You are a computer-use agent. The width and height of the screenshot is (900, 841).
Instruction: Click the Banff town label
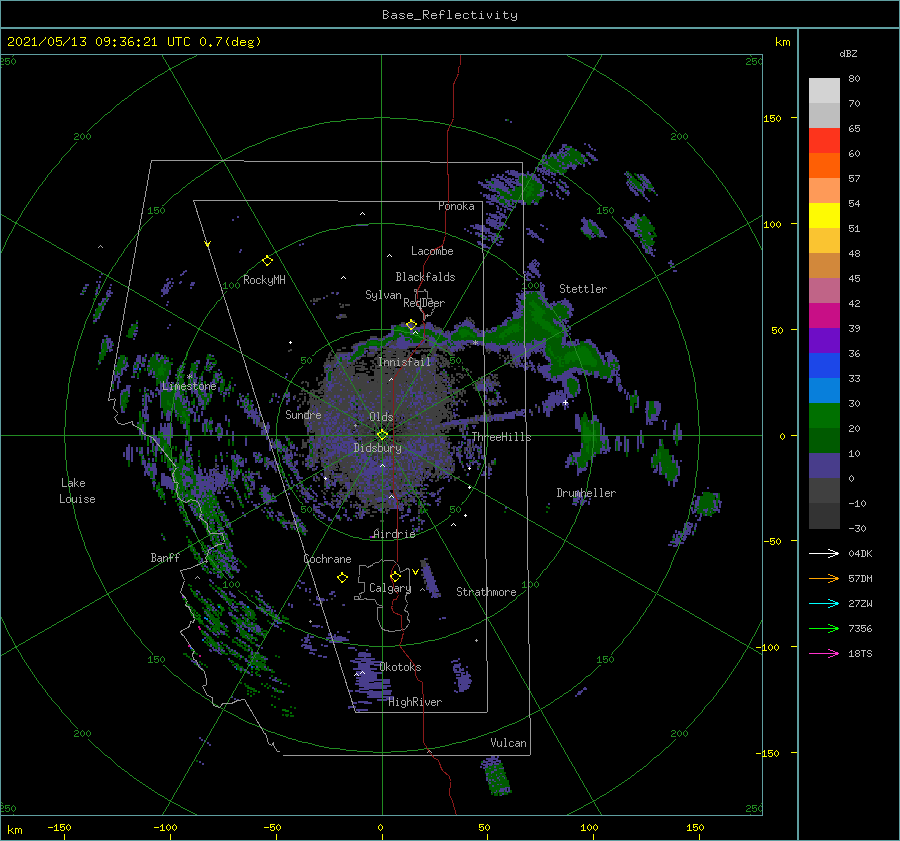coord(165,557)
